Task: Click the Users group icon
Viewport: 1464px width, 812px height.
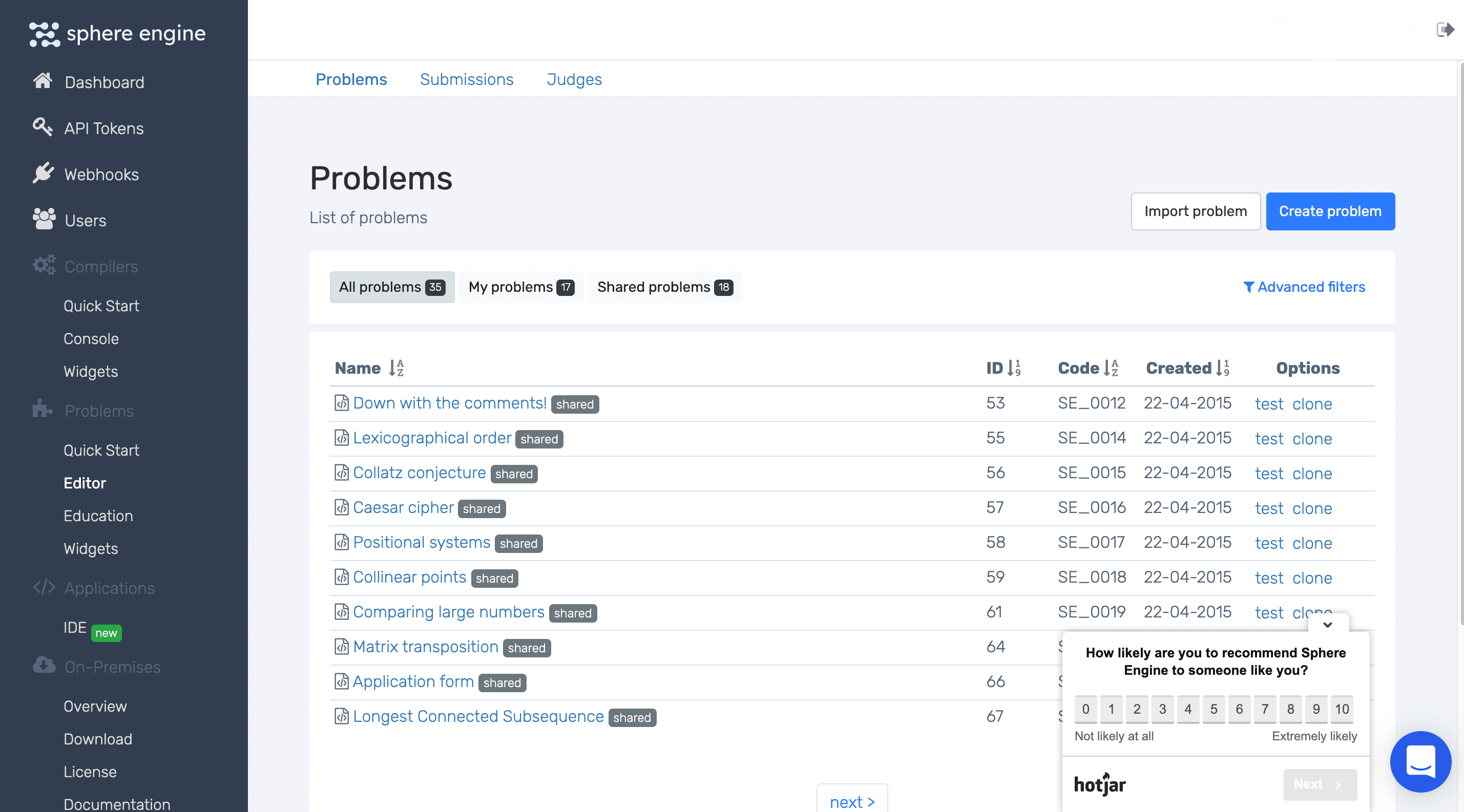Action: pyautogui.click(x=44, y=219)
